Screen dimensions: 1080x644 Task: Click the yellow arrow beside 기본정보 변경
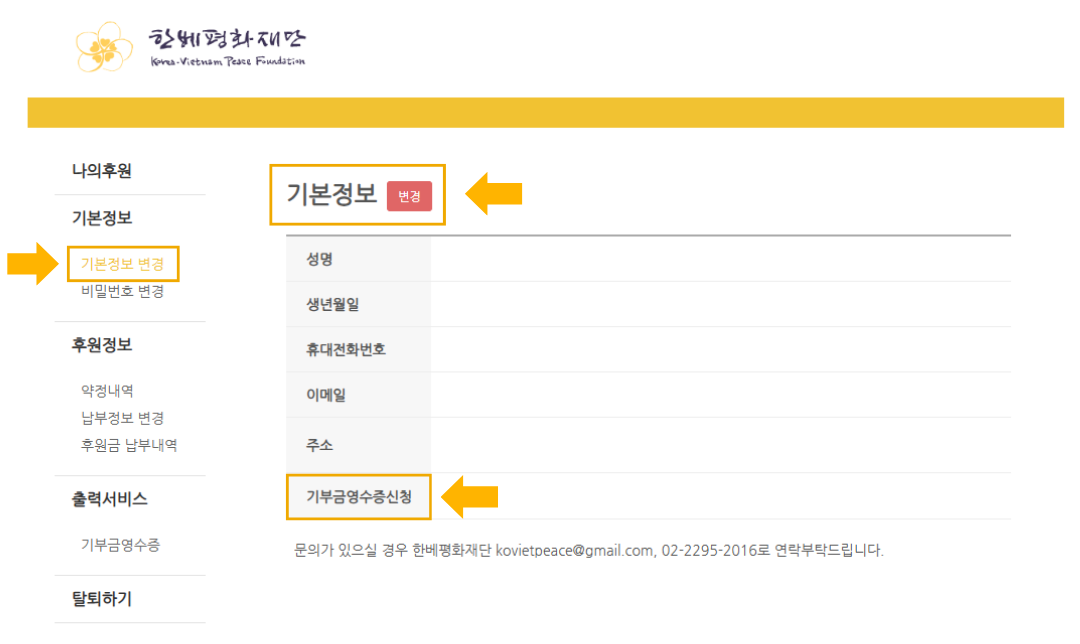tap(31, 264)
